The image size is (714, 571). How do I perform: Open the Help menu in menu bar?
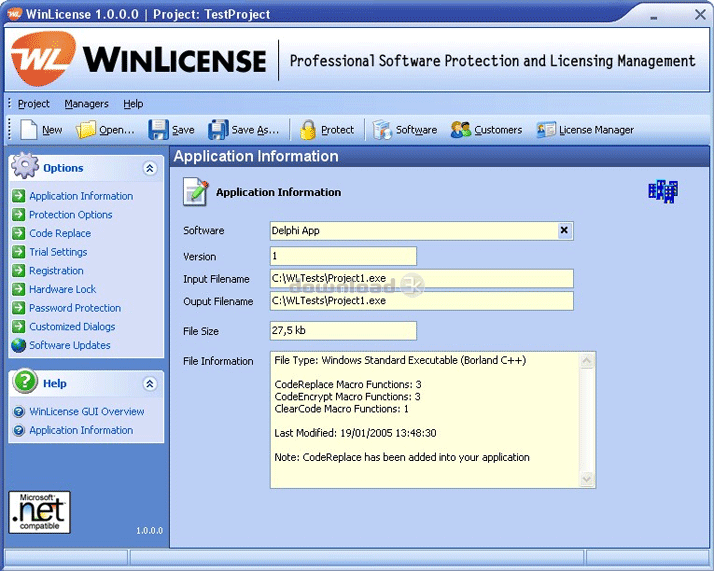[133, 104]
